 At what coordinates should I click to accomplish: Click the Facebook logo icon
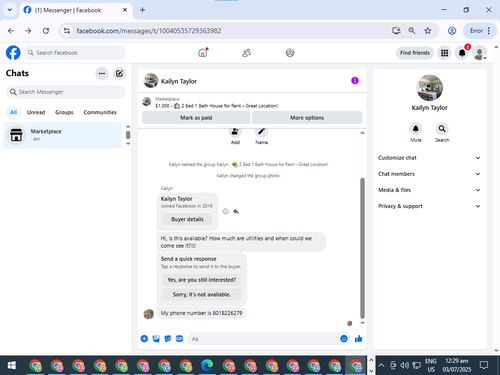(13, 53)
